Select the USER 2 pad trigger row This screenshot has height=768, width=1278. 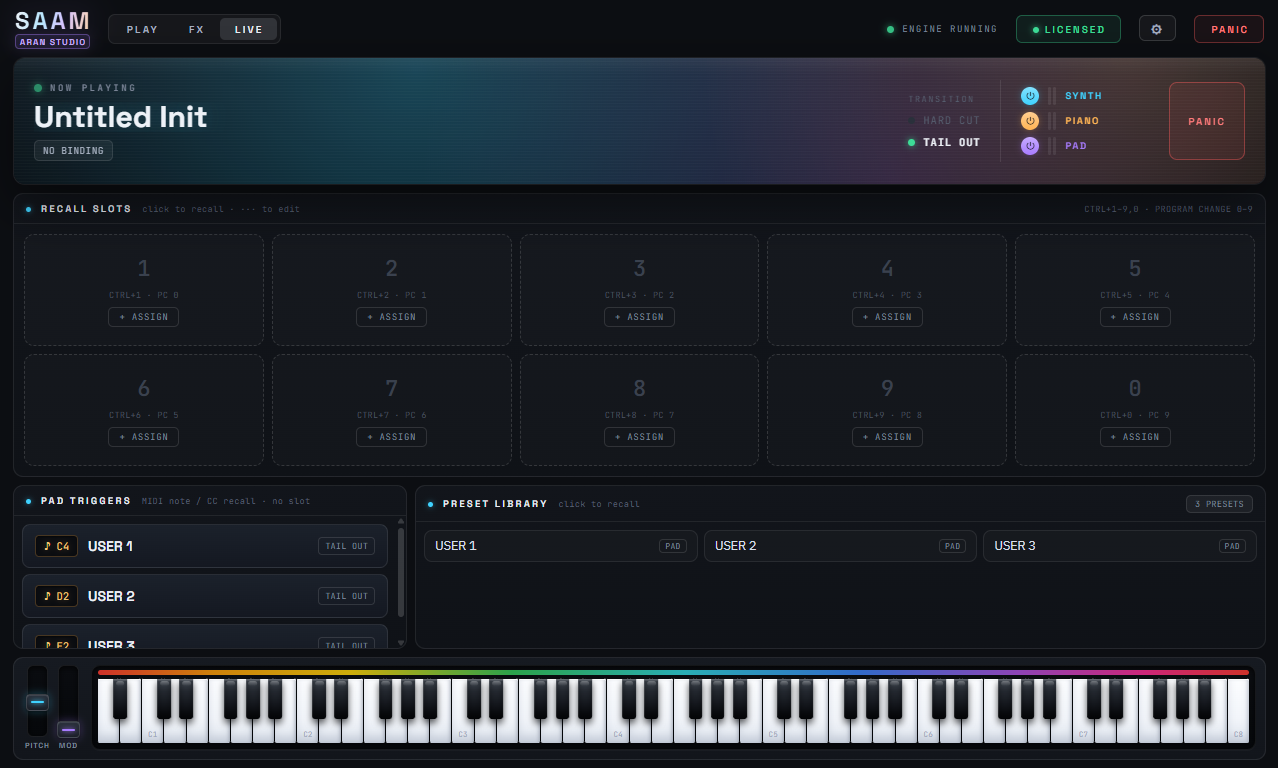(x=205, y=596)
